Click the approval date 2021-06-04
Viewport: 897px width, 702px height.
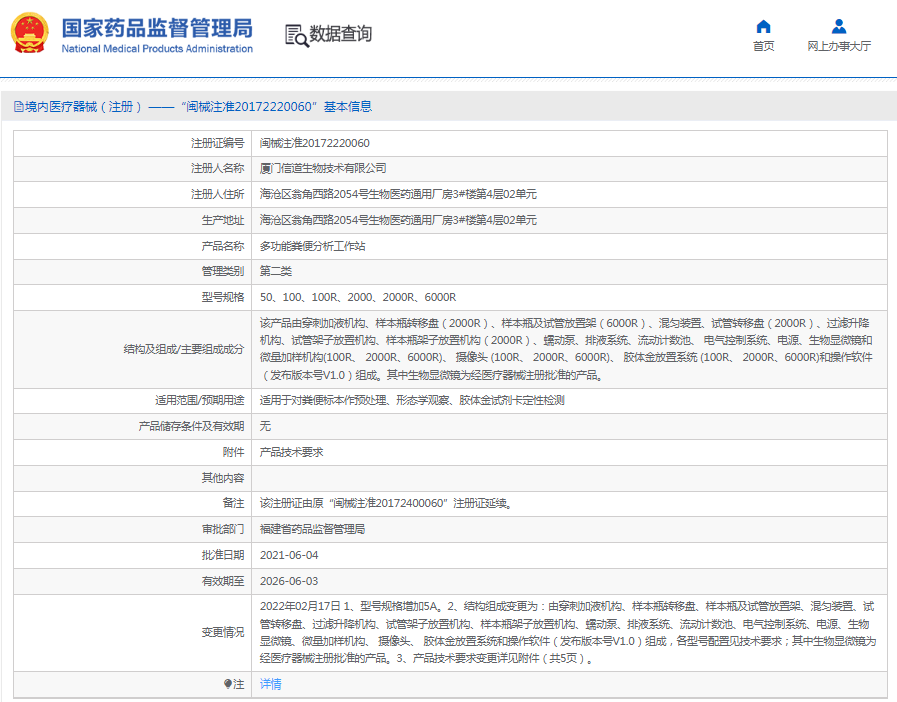(288, 554)
